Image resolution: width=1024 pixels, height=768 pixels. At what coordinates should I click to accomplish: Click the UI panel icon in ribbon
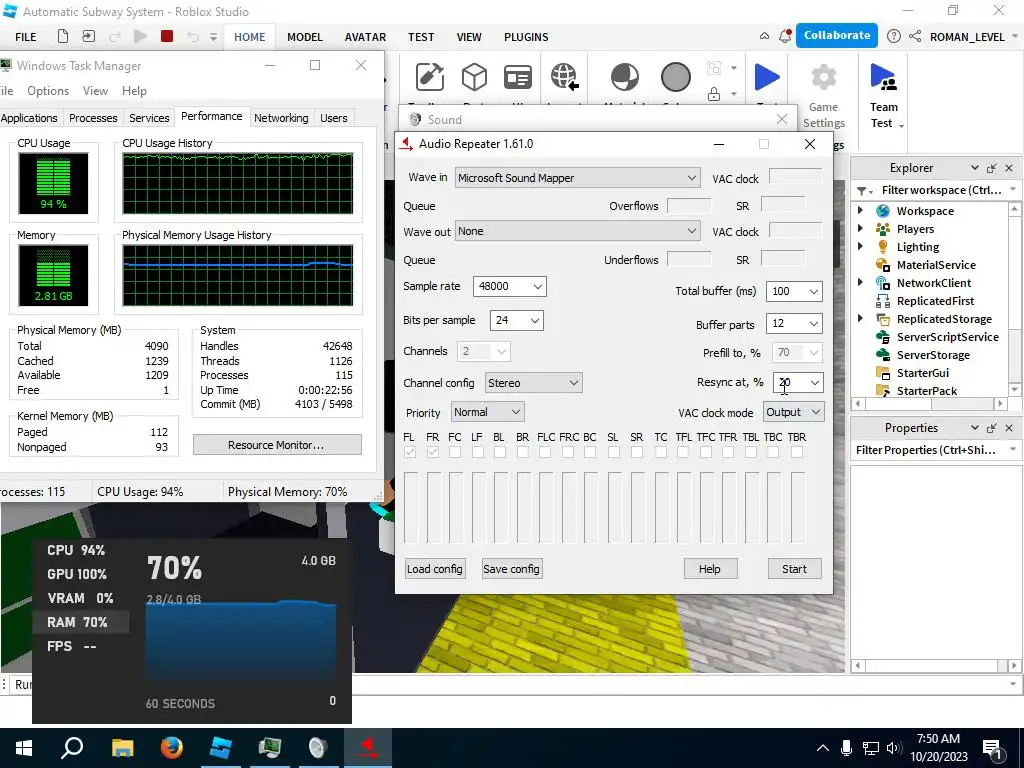[x=517, y=77]
